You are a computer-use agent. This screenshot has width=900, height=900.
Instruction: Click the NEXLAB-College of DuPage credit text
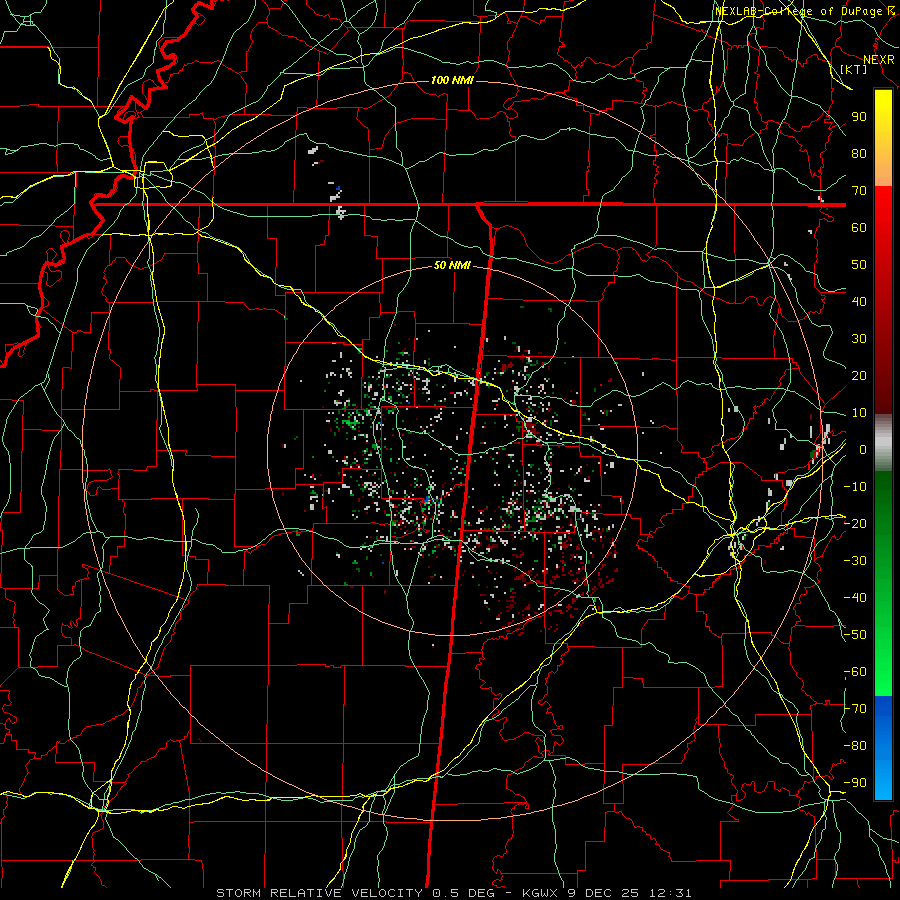(x=800, y=11)
